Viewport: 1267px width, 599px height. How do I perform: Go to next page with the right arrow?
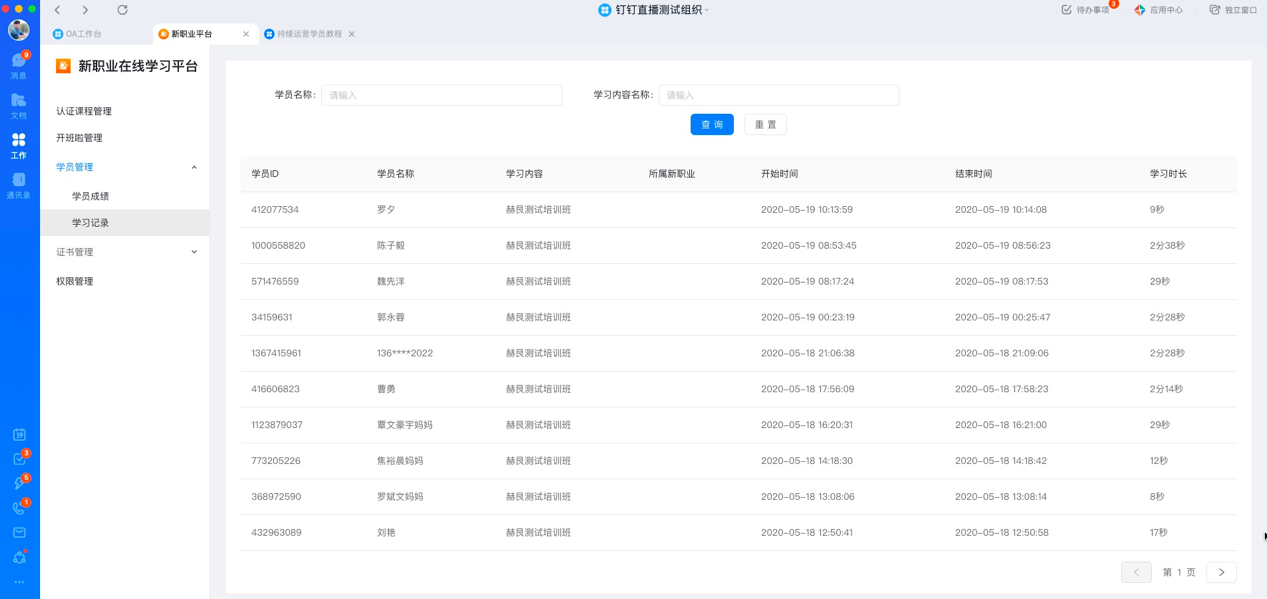tap(1221, 572)
